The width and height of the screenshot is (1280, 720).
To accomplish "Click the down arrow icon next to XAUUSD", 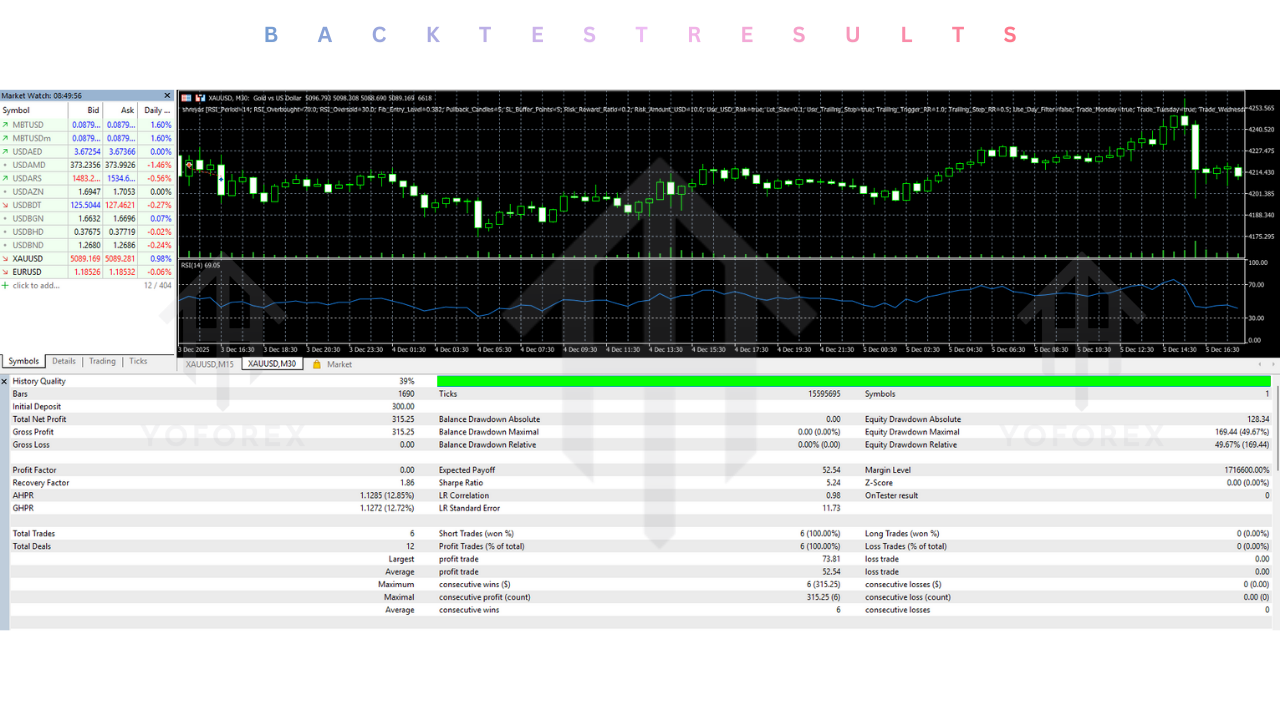I will point(6,258).
